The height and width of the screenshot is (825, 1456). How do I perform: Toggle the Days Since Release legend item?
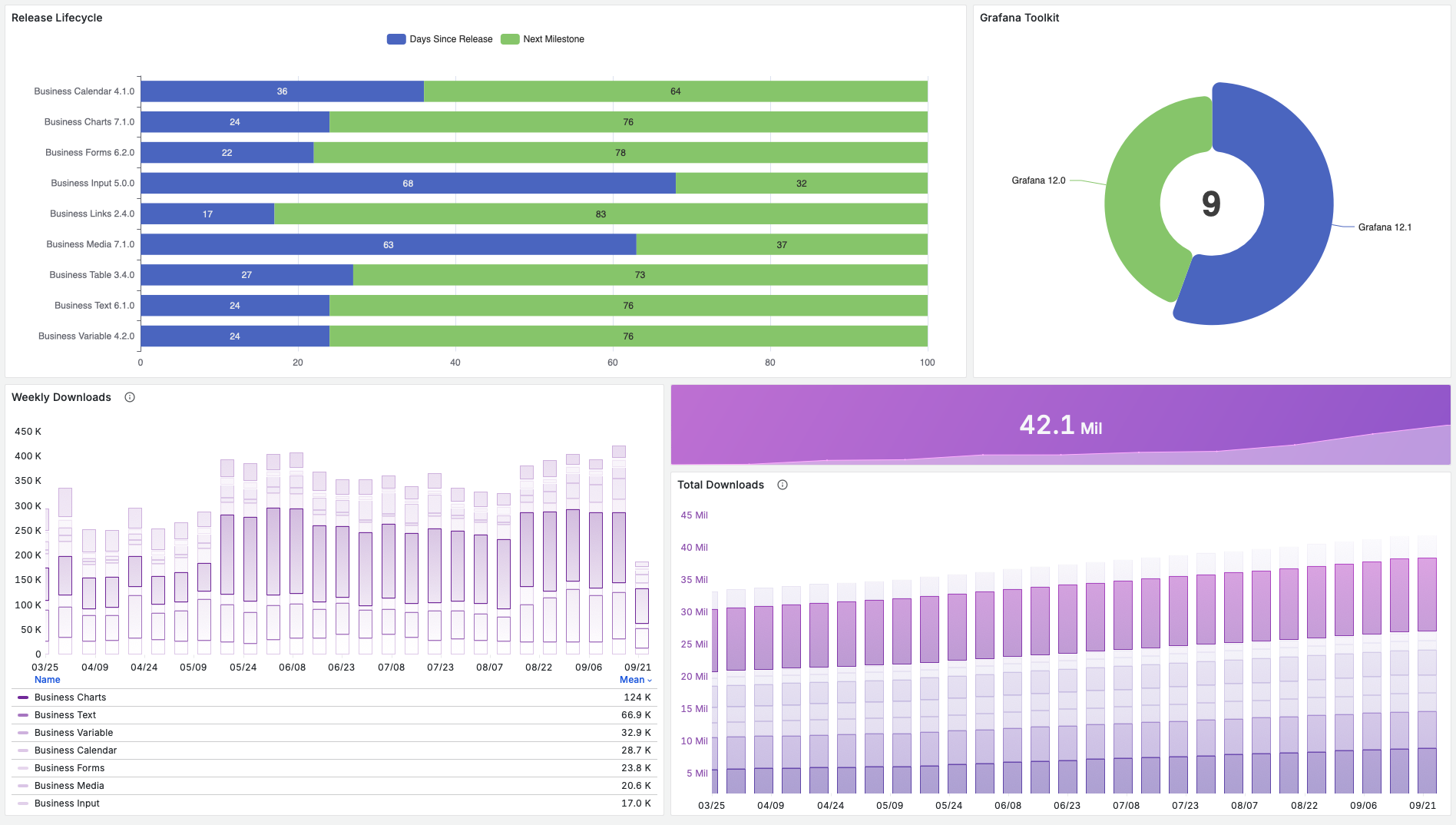(x=440, y=39)
